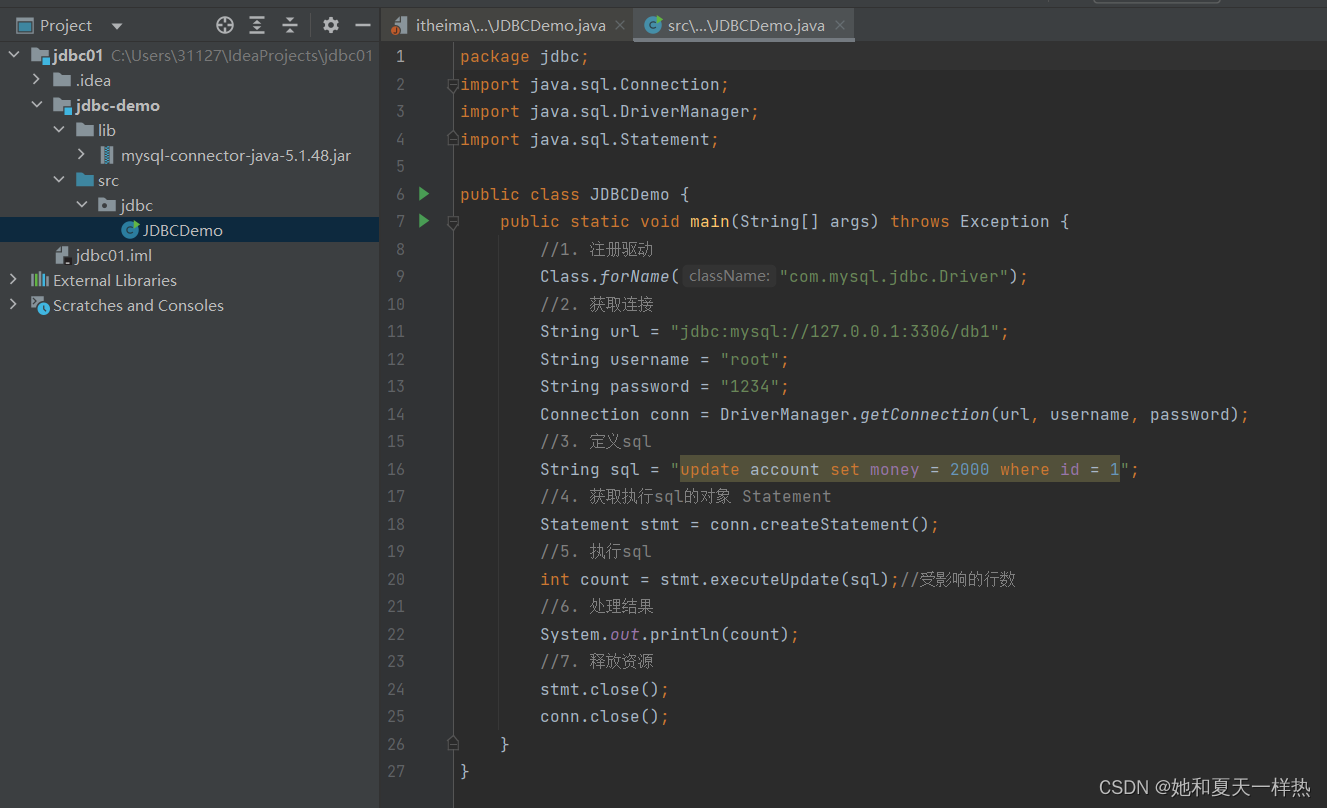The width and height of the screenshot is (1327, 808).
Task: Click "root" username string
Action: pyautogui.click(x=749, y=359)
